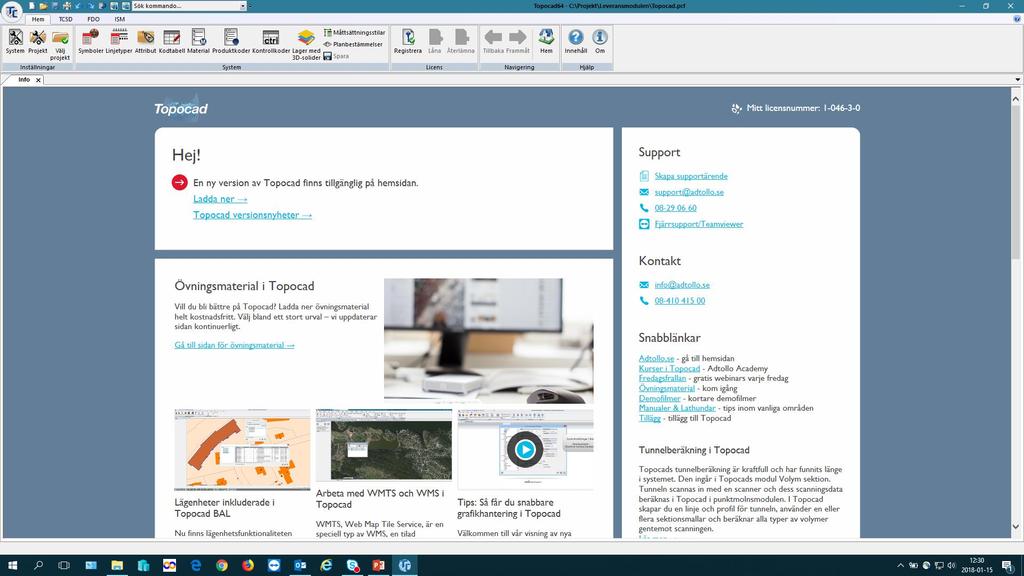This screenshot has width=1024, height=576.
Task: Open Innehåll help icon
Action: tap(576, 42)
